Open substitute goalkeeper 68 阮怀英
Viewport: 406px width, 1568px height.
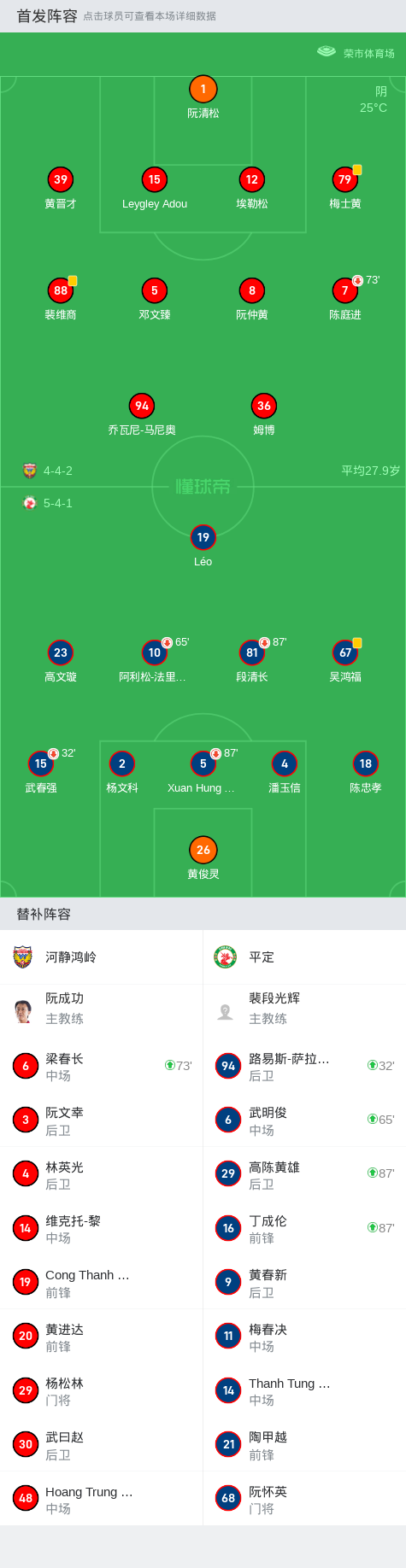click(304, 1499)
